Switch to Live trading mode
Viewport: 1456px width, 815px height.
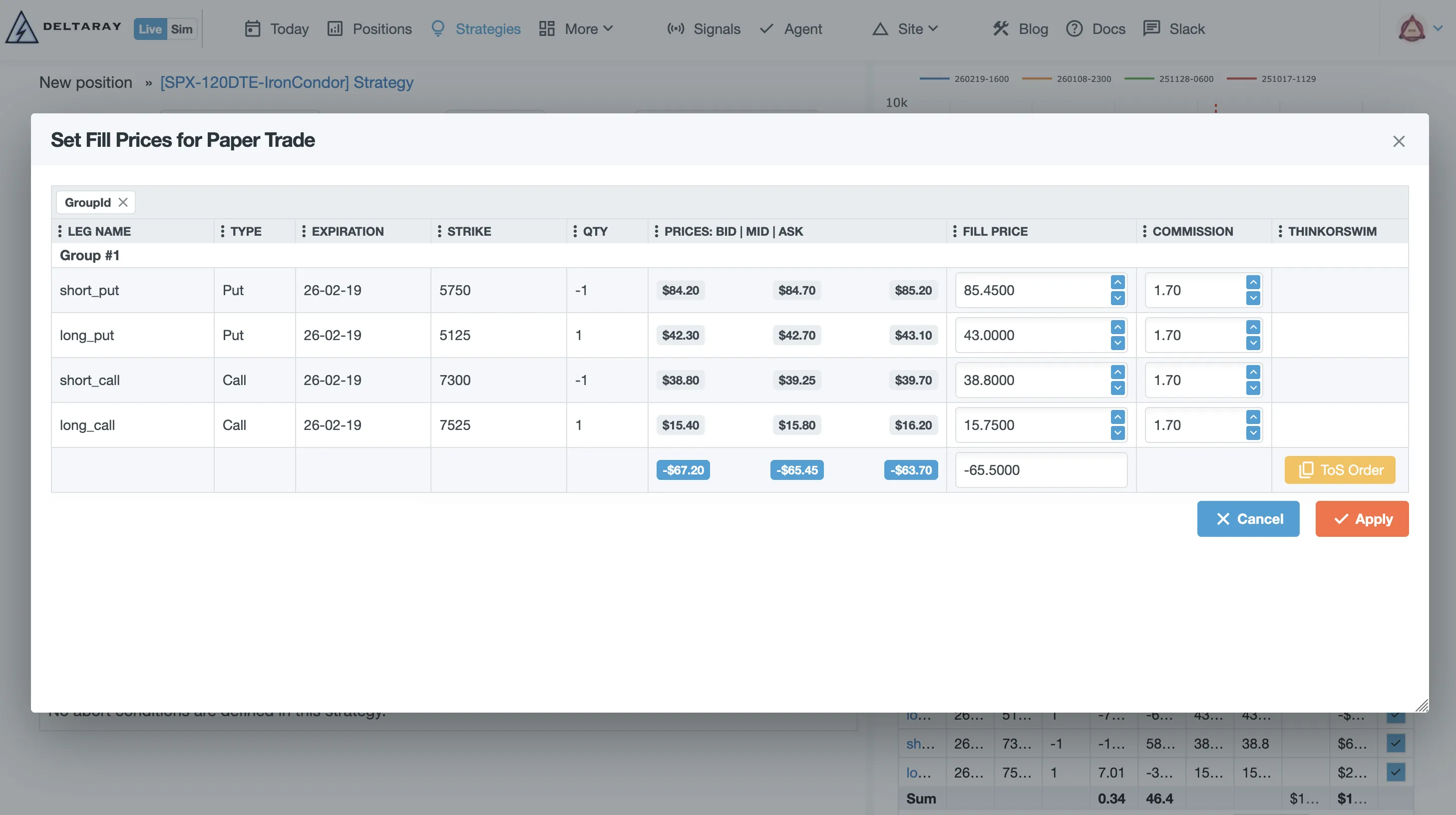coord(149,29)
